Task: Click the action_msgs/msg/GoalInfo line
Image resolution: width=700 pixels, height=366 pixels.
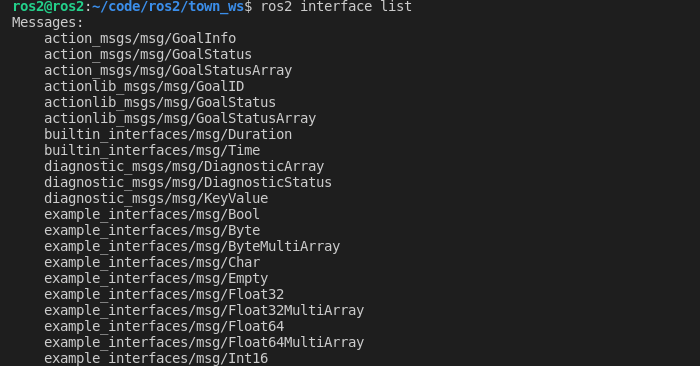Action: 140,39
